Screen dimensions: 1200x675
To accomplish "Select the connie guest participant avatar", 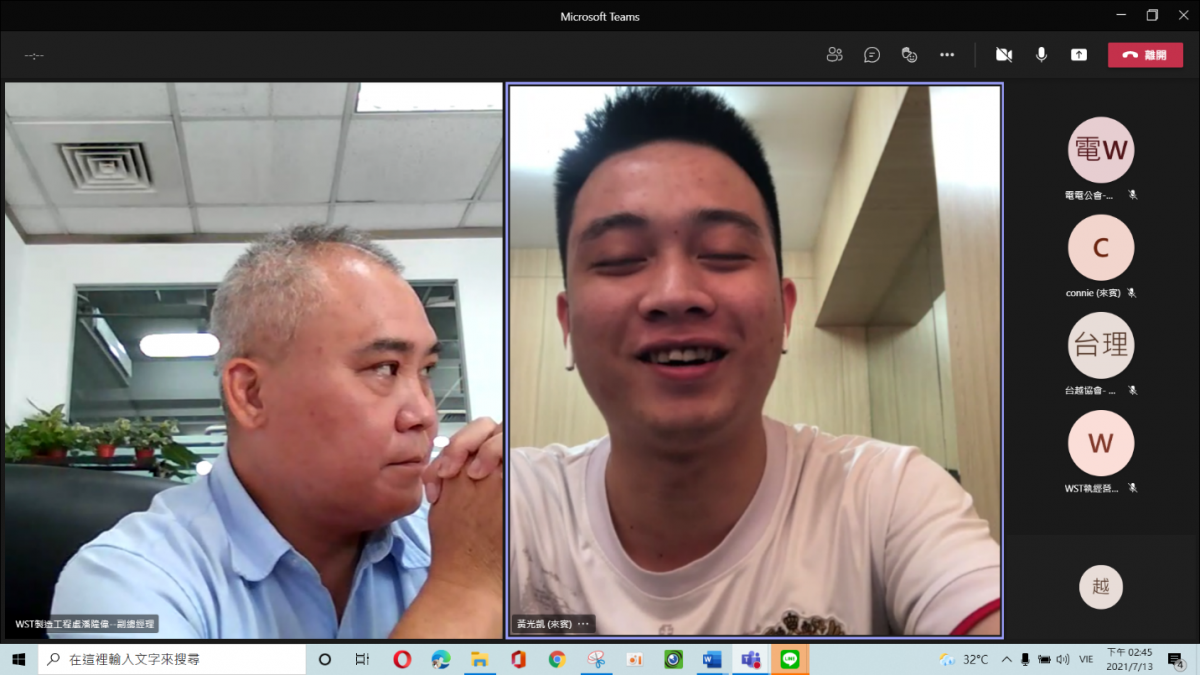I will point(1100,248).
